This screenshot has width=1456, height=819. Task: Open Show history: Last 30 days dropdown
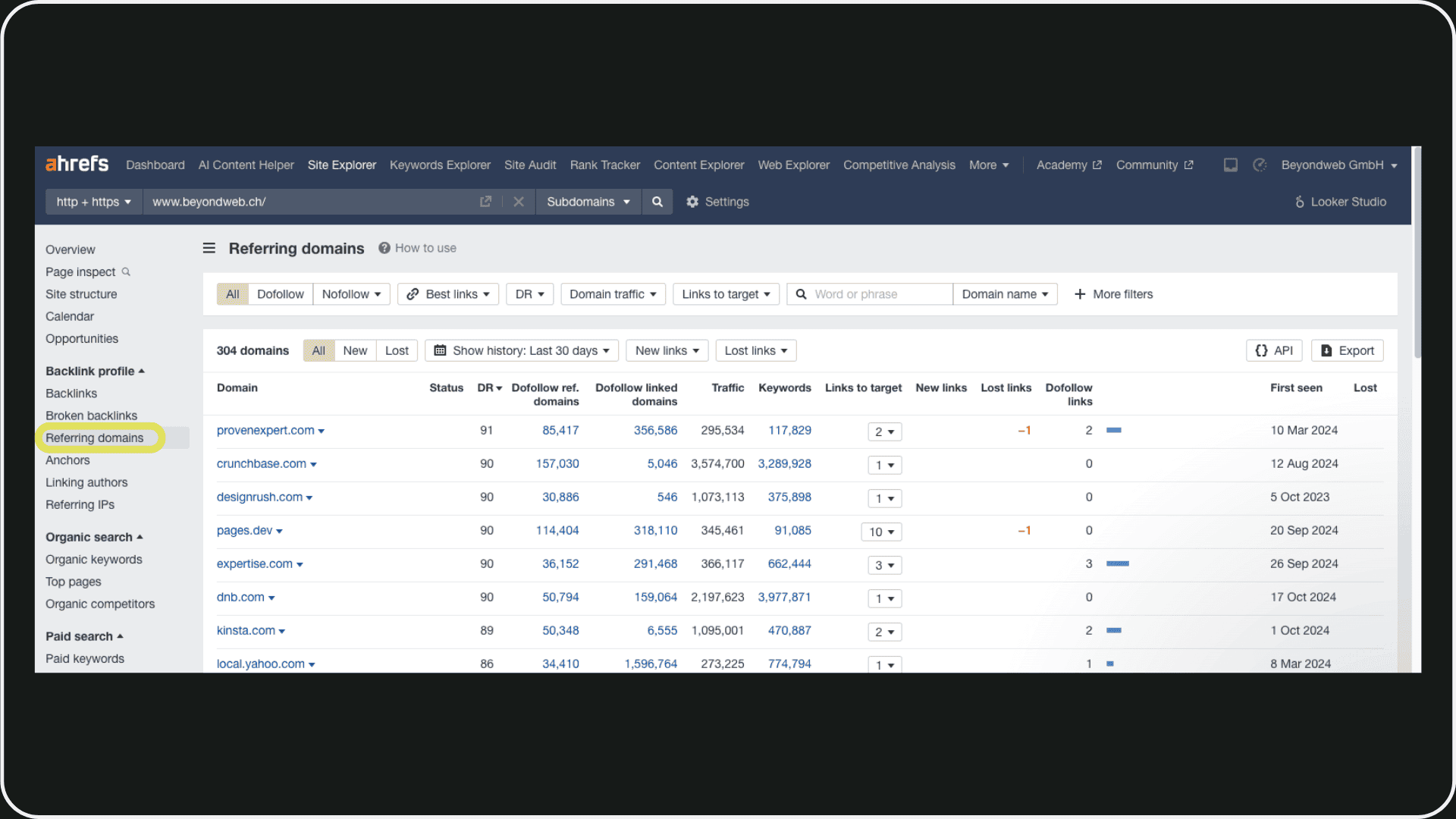pyautogui.click(x=522, y=350)
